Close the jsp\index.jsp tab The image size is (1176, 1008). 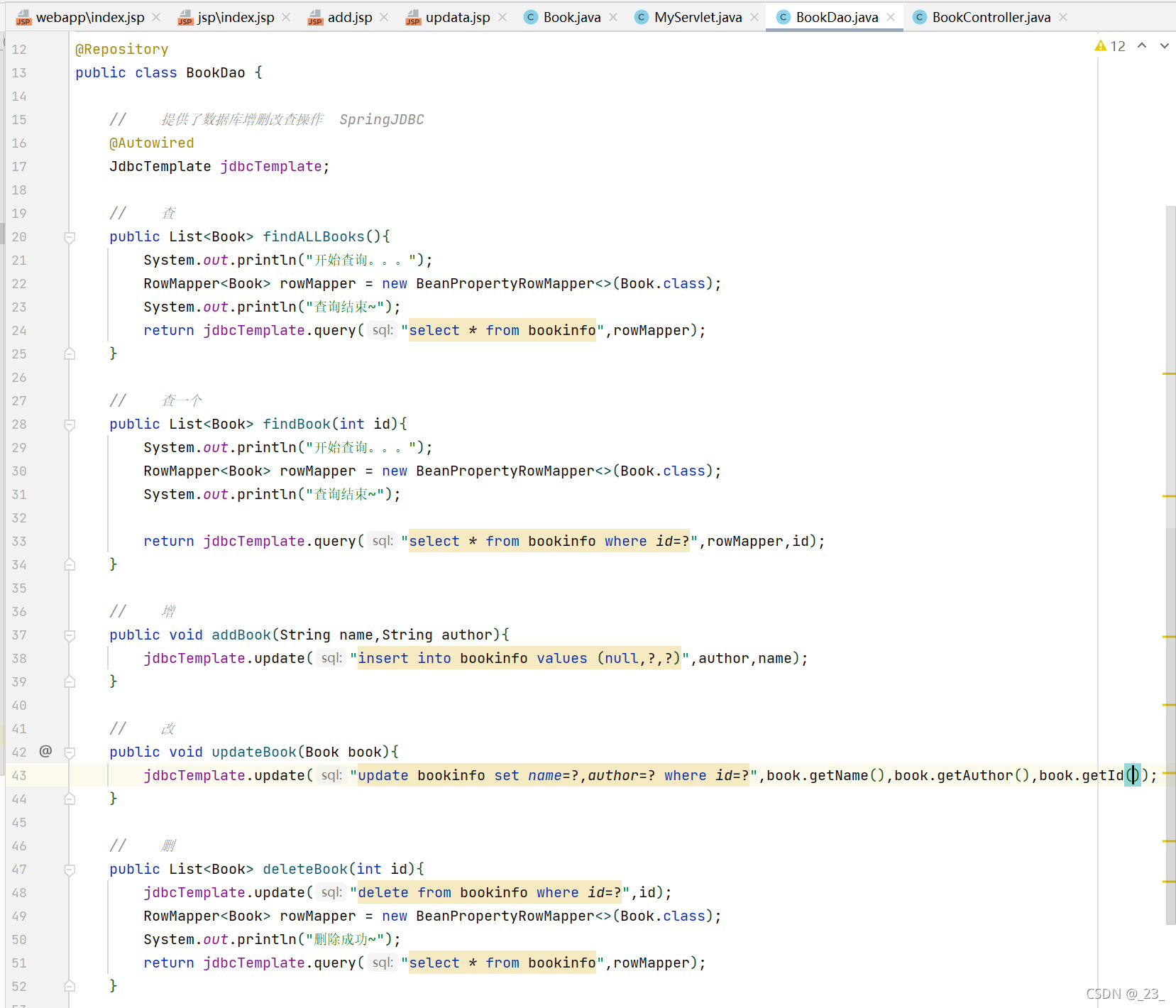[x=286, y=17]
